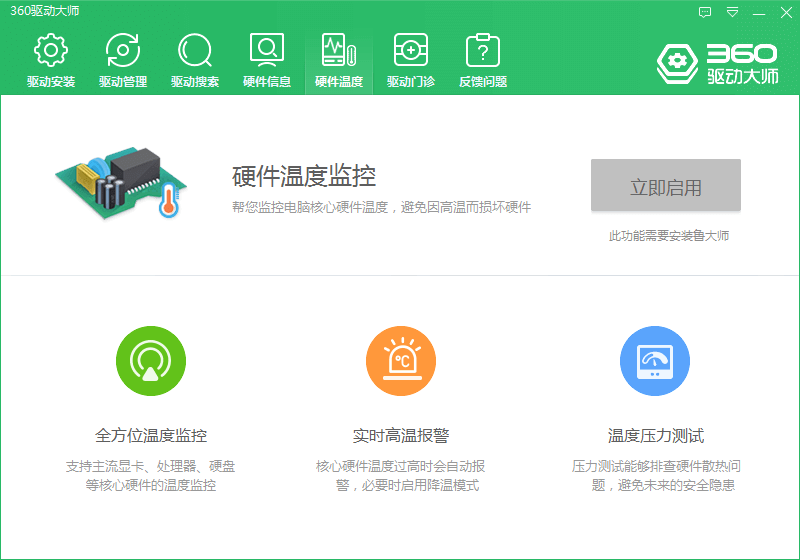Screen dimensions: 800x560
Task: Click the 温度压力测试 title text
Action: click(x=656, y=436)
